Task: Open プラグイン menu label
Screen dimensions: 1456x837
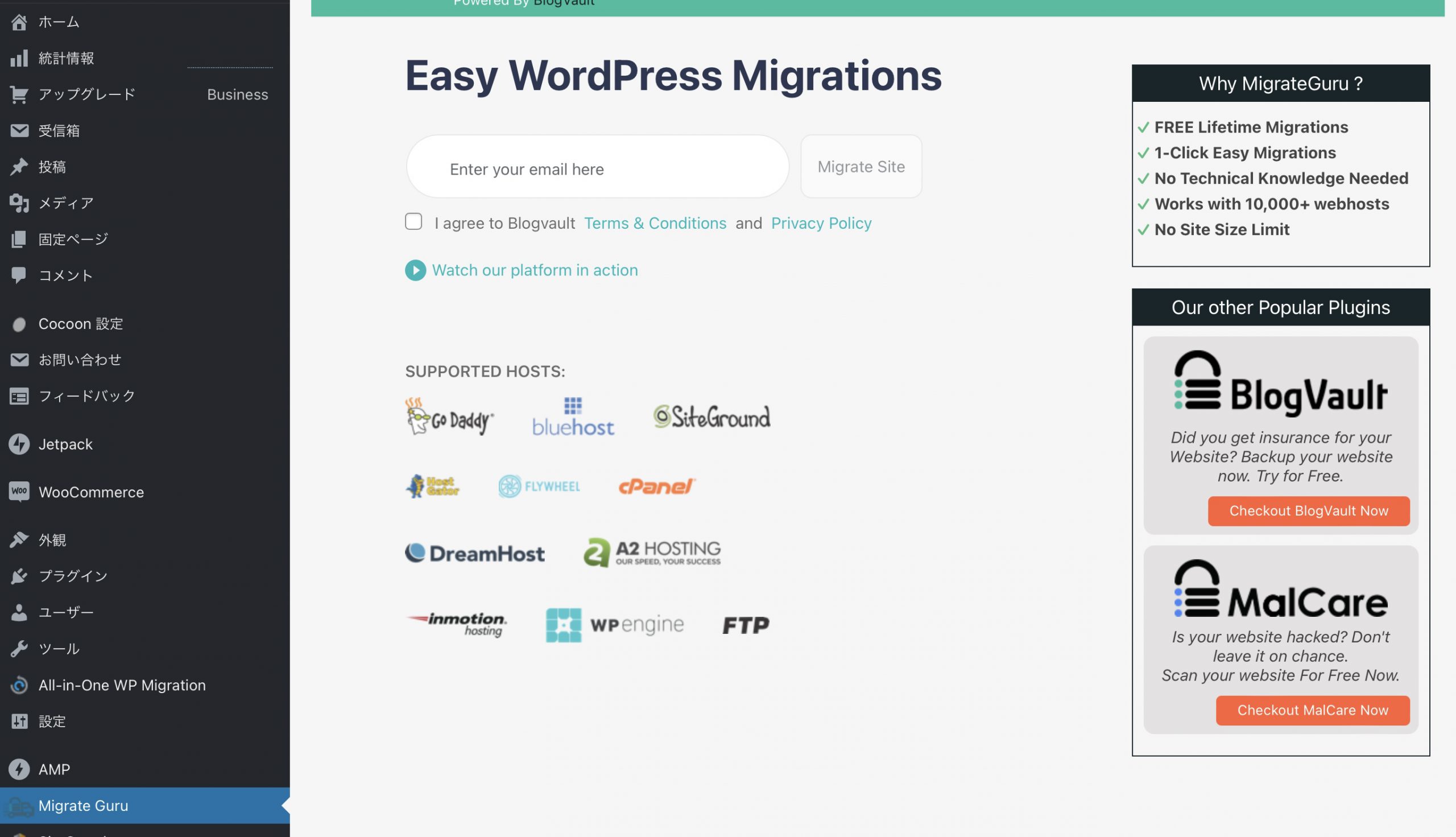Action: (x=73, y=576)
